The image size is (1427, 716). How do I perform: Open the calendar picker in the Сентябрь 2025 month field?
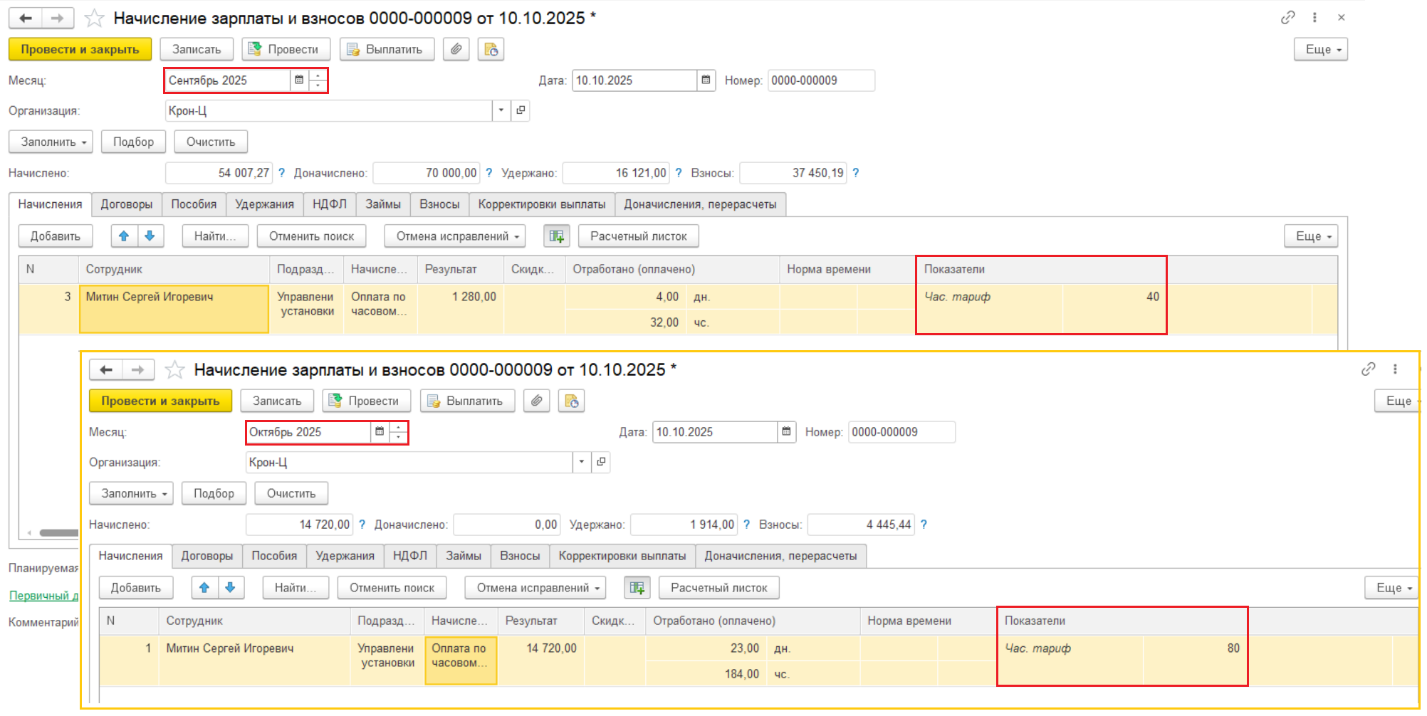(x=298, y=81)
